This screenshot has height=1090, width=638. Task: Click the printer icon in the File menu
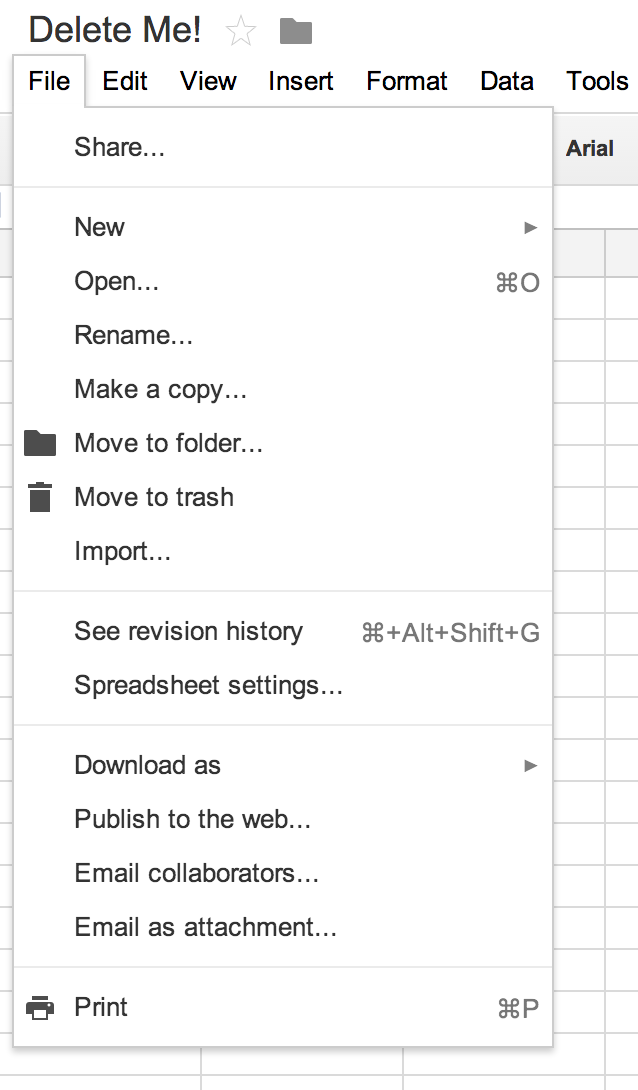click(40, 1007)
